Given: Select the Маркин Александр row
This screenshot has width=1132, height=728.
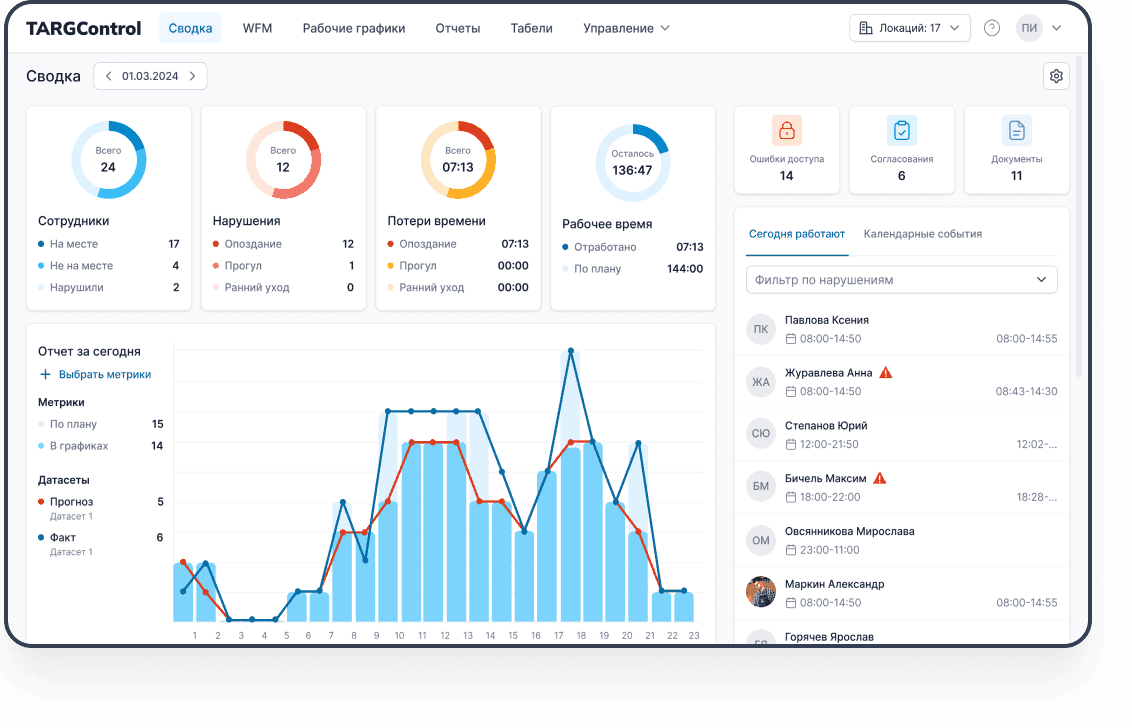Looking at the screenshot, I should (902, 592).
